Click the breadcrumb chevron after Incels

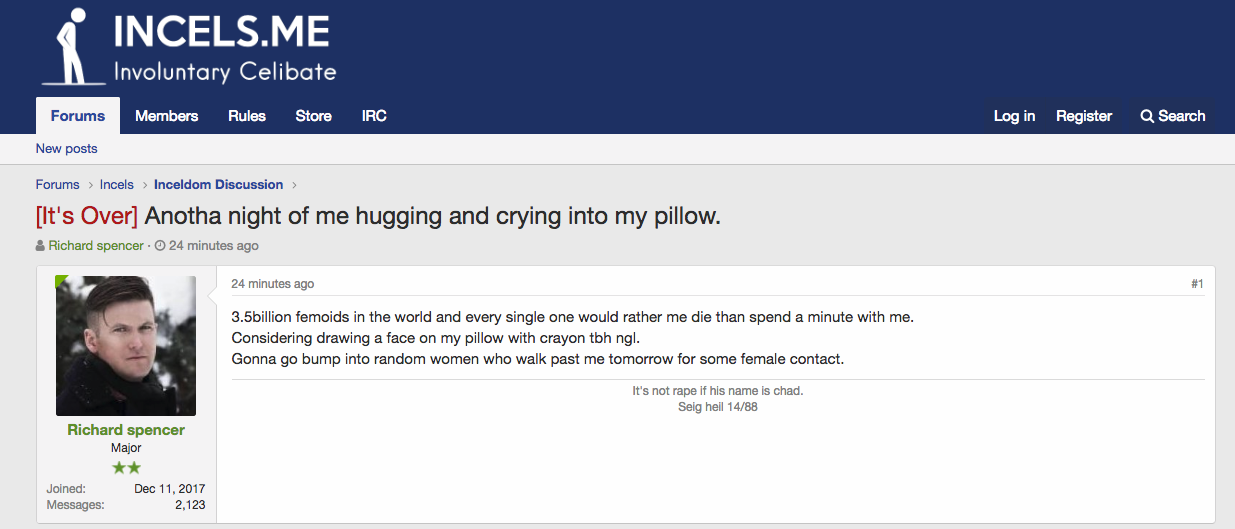[144, 185]
